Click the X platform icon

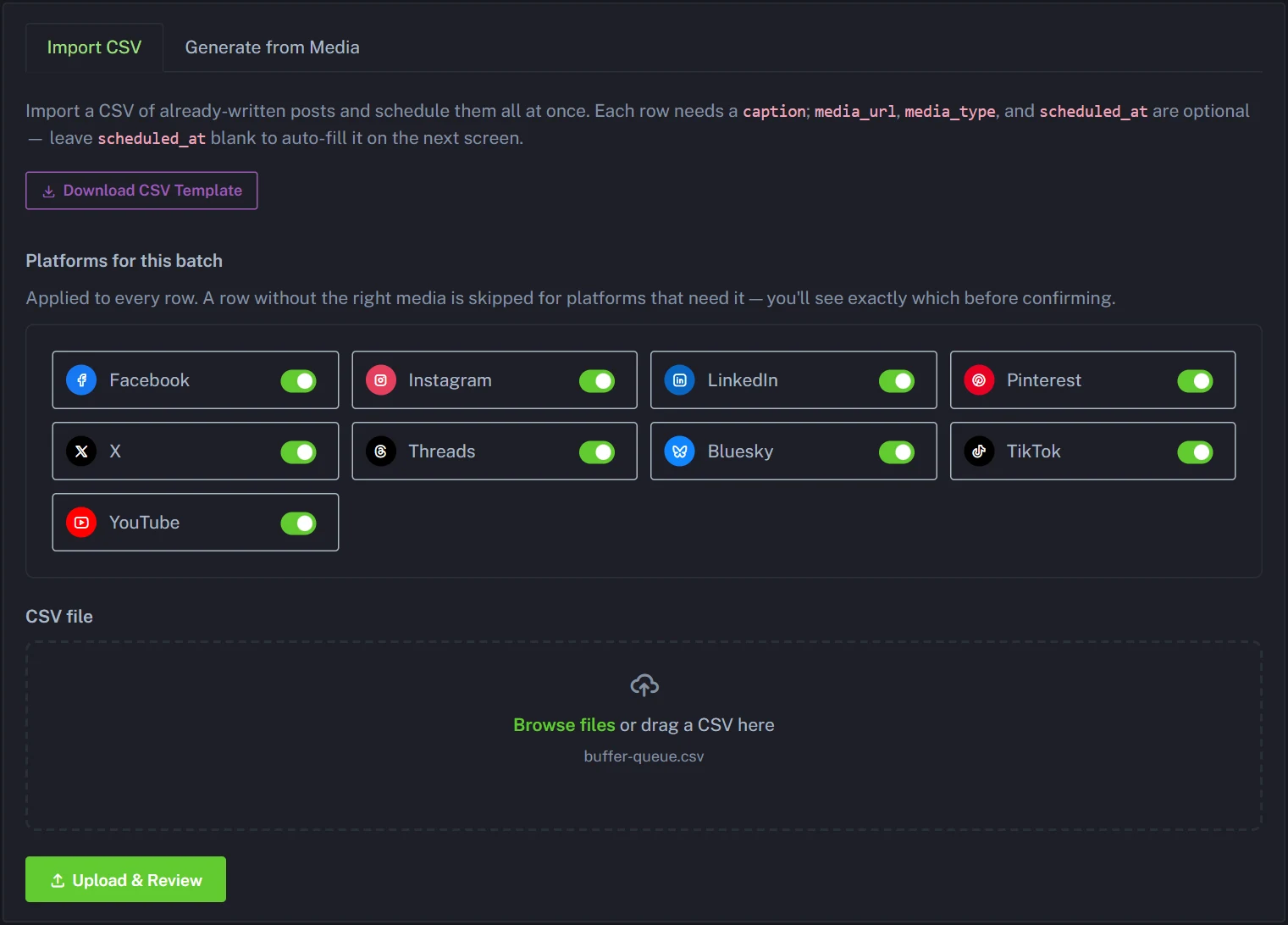point(81,451)
